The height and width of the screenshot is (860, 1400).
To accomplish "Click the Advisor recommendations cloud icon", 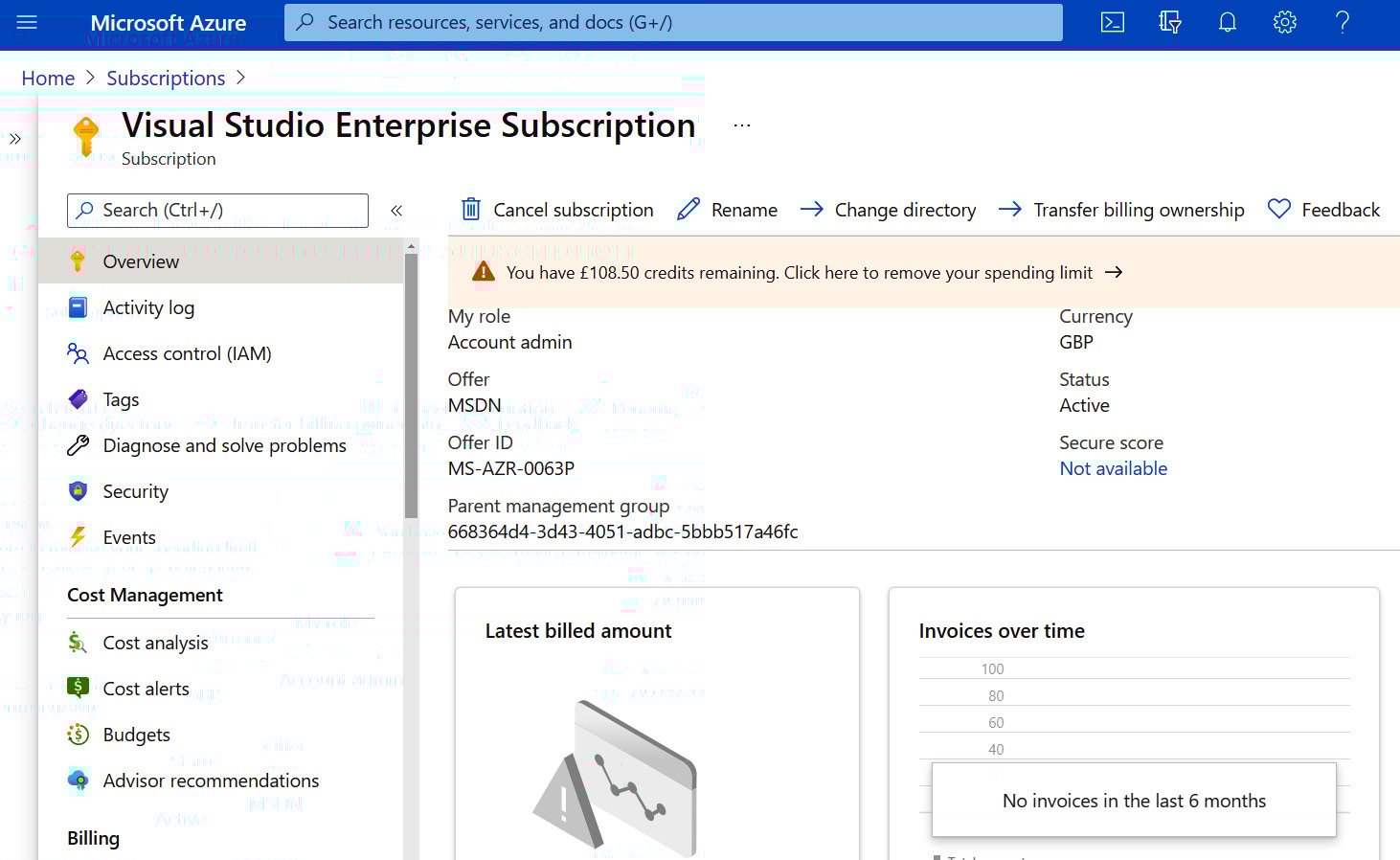I will point(78,781).
